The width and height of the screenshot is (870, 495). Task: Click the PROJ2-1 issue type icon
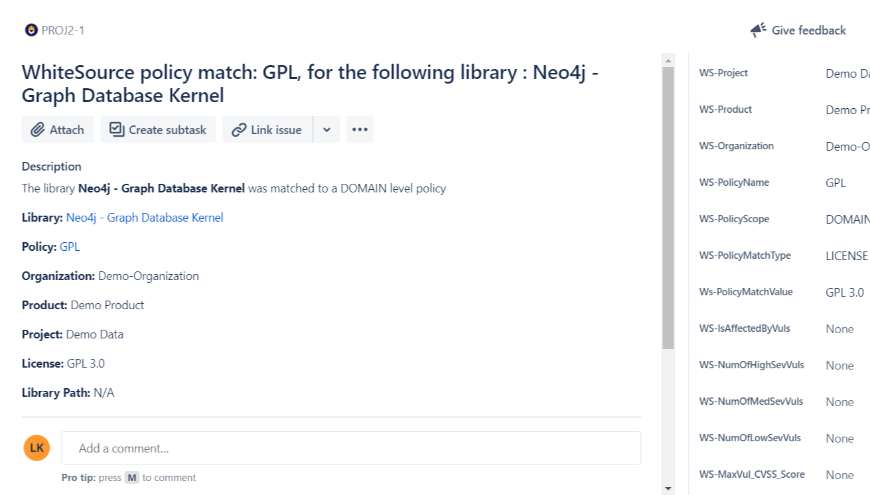(32, 30)
